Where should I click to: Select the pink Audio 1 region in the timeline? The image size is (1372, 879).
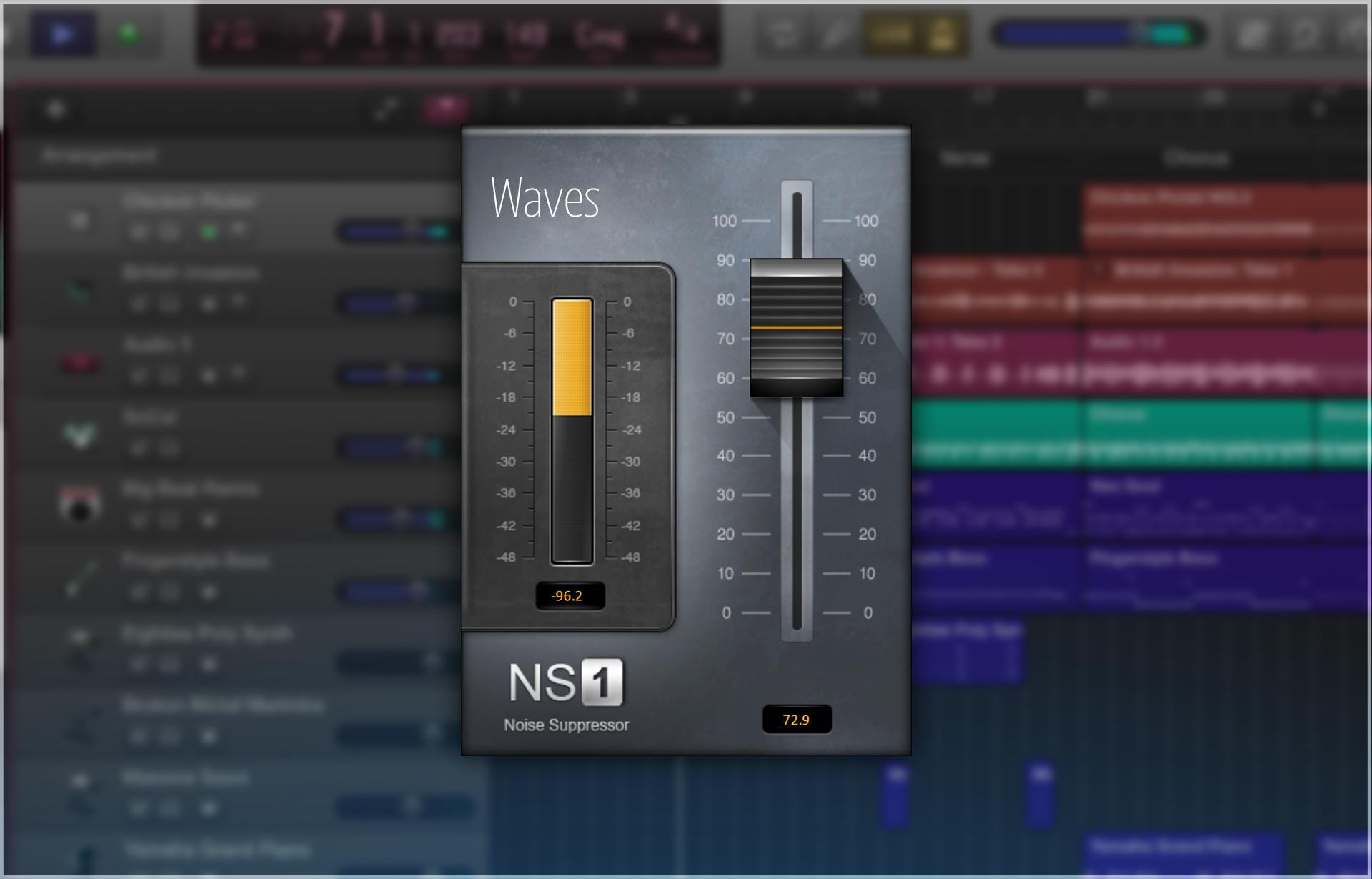coord(1200,362)
